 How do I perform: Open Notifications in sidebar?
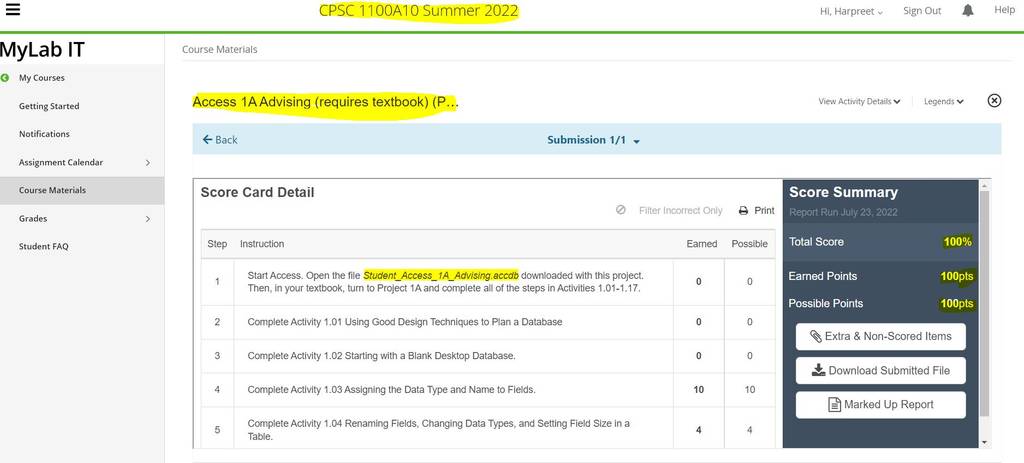point(44,134)
